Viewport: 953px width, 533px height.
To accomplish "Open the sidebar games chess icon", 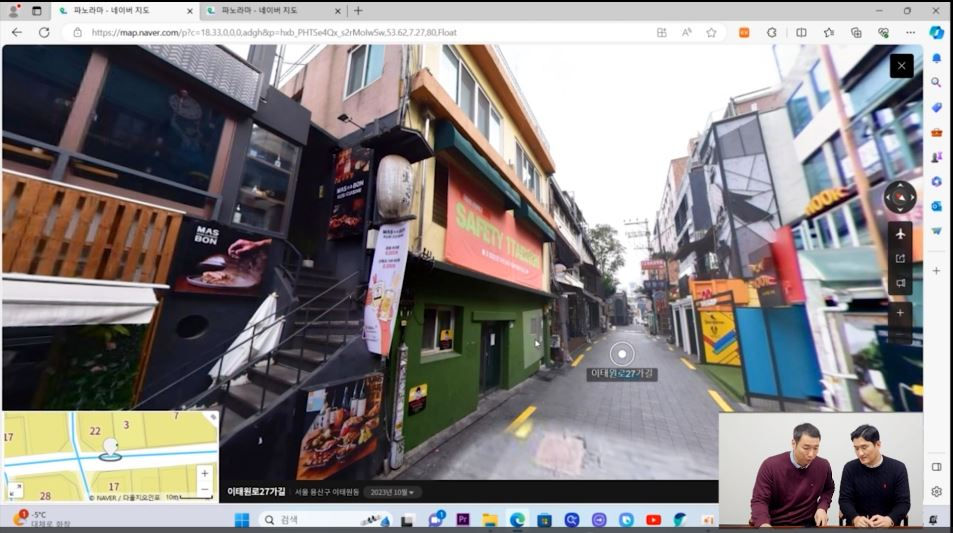I will [937, 157].
